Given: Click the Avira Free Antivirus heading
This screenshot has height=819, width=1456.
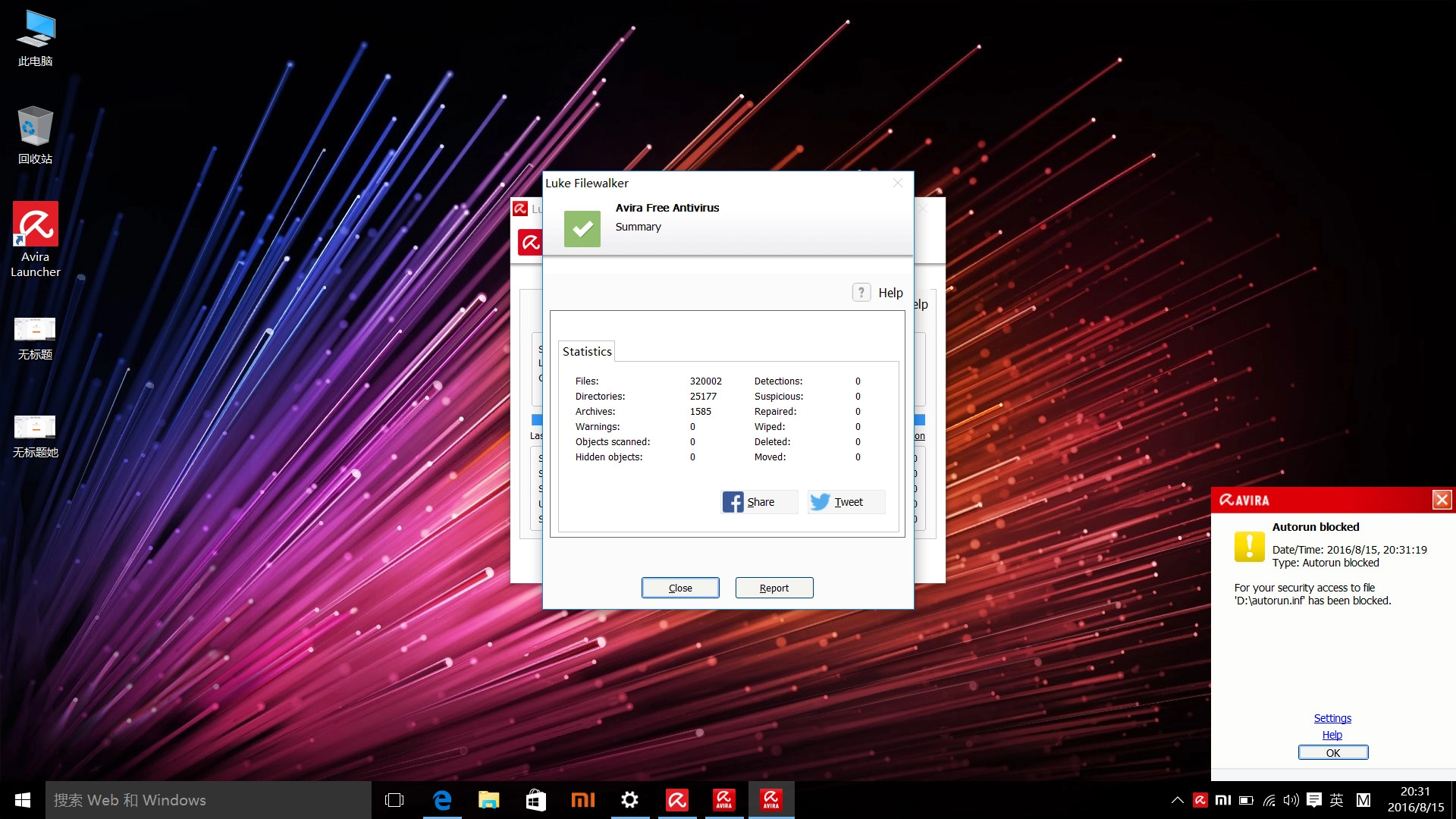Looking at the screenshot, I should coord(667,208).
